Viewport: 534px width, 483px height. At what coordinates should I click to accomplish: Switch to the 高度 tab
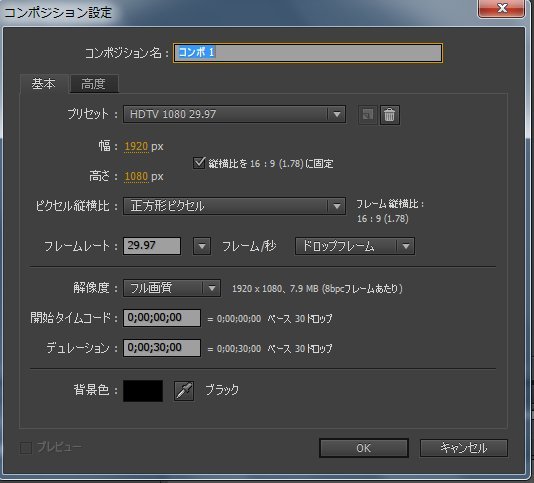94,83
